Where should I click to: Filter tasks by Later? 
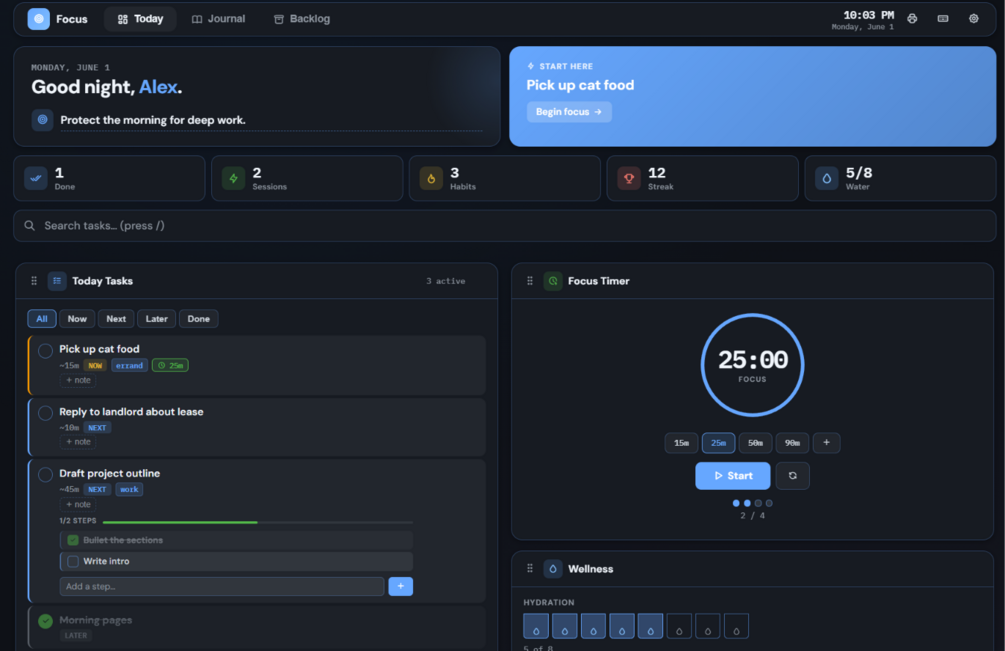coord(156,318)
